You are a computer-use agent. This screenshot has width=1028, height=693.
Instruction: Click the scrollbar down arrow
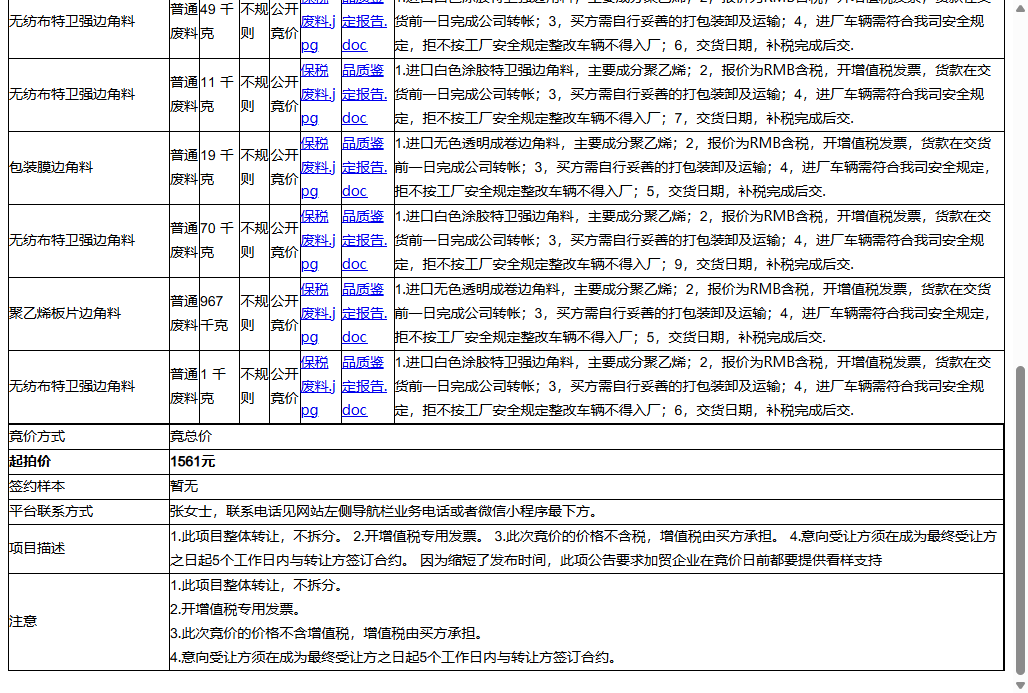pyautogui.click(x=1019, y=685)
